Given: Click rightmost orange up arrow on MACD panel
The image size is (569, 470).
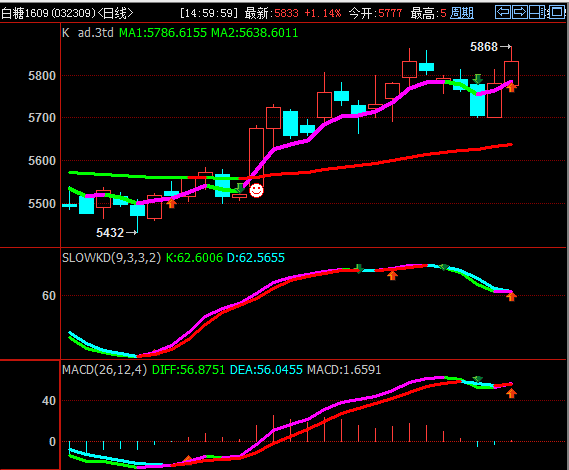Looking at the screenshot, I should tap(511, 393).
